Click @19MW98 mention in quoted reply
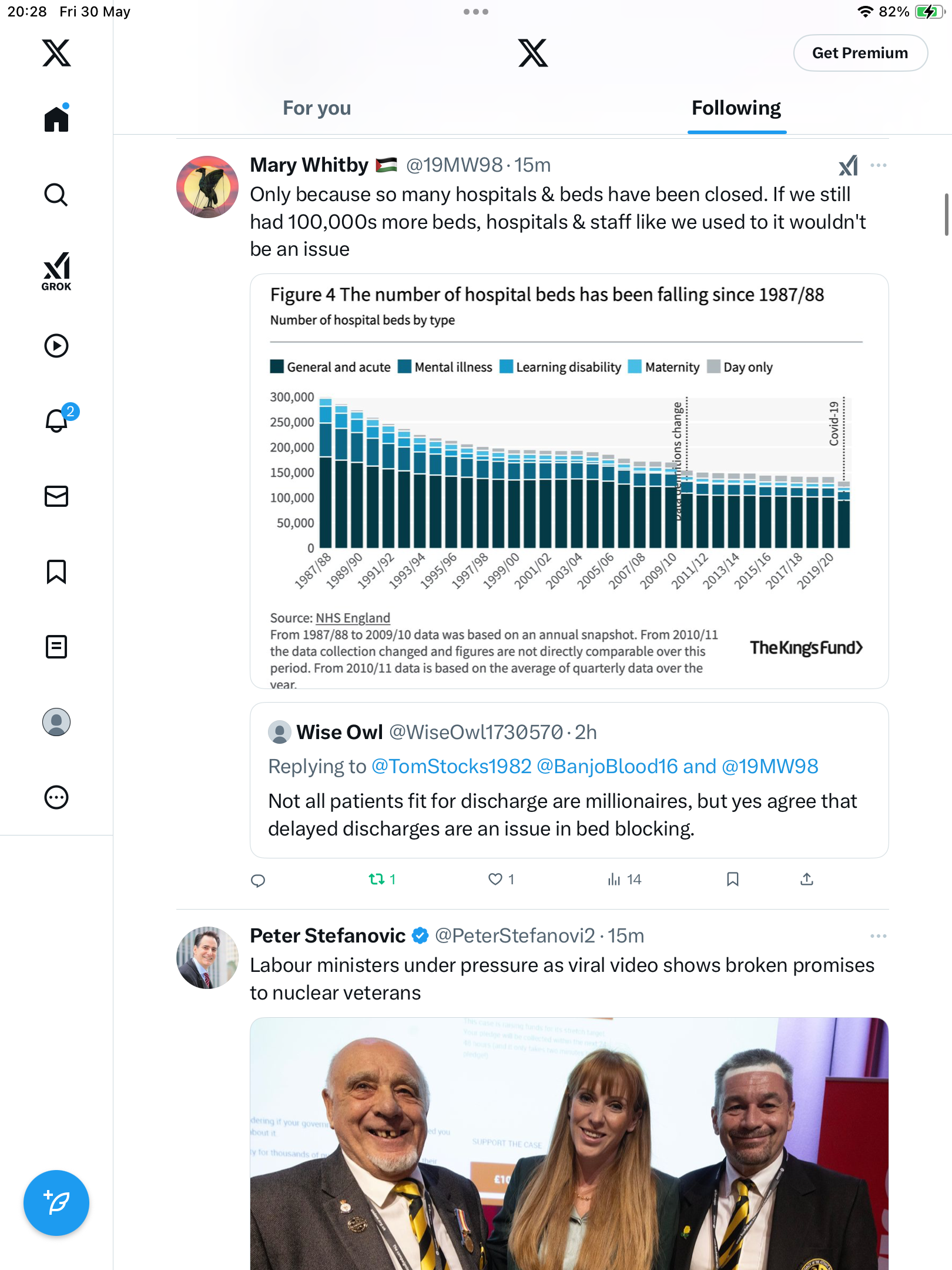 coord(770,766)
